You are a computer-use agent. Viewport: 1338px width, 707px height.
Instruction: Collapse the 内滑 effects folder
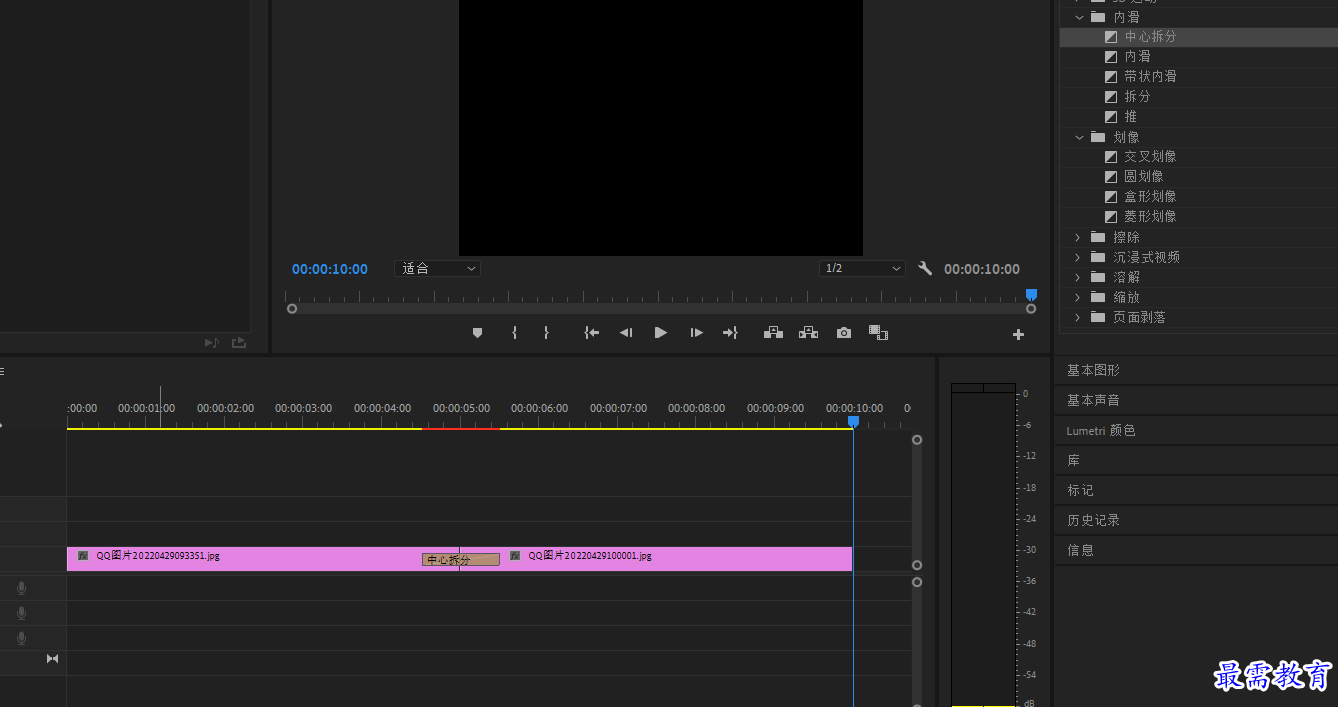point(1079,17)
